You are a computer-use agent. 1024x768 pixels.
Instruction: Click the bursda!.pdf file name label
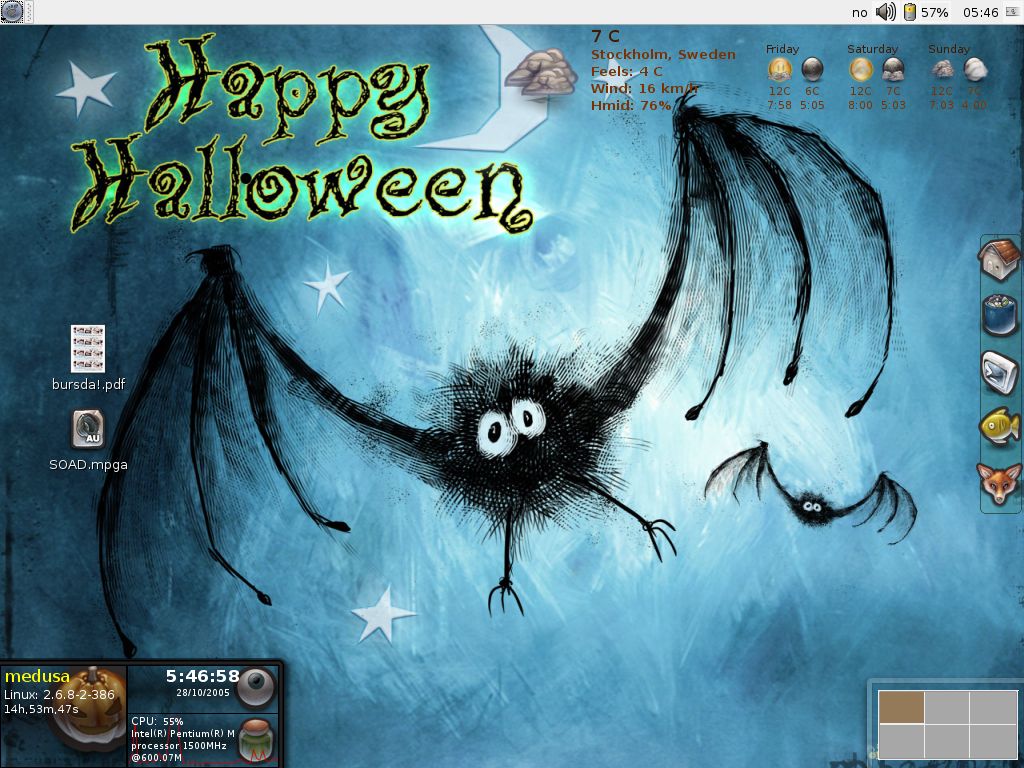89,384
